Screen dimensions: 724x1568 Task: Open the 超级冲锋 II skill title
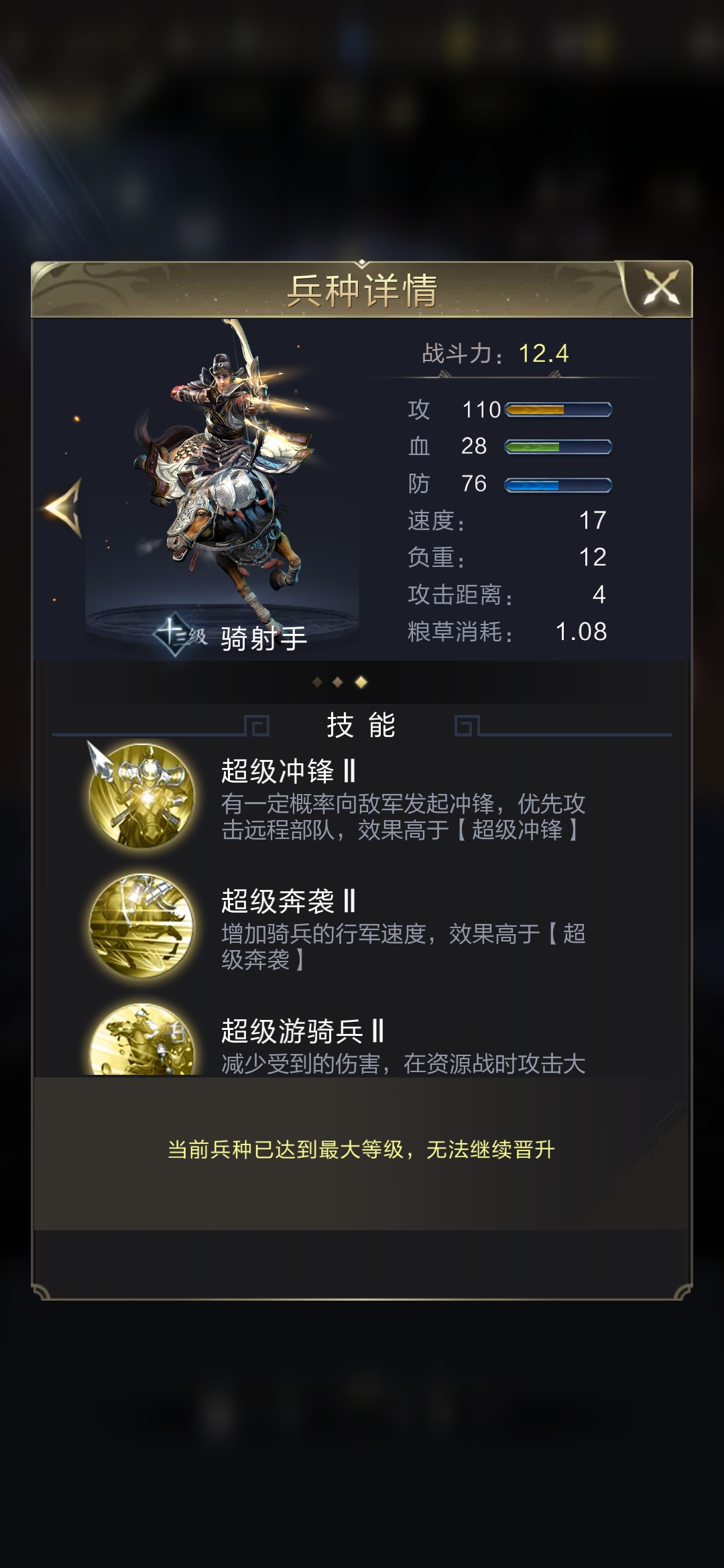tap(288, 771)
